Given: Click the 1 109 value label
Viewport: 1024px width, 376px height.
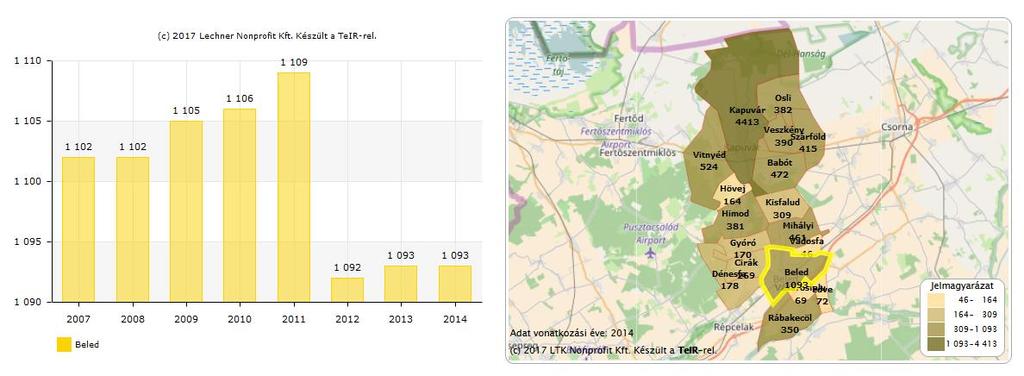Looking at the screenshot, I should point(294,63).
